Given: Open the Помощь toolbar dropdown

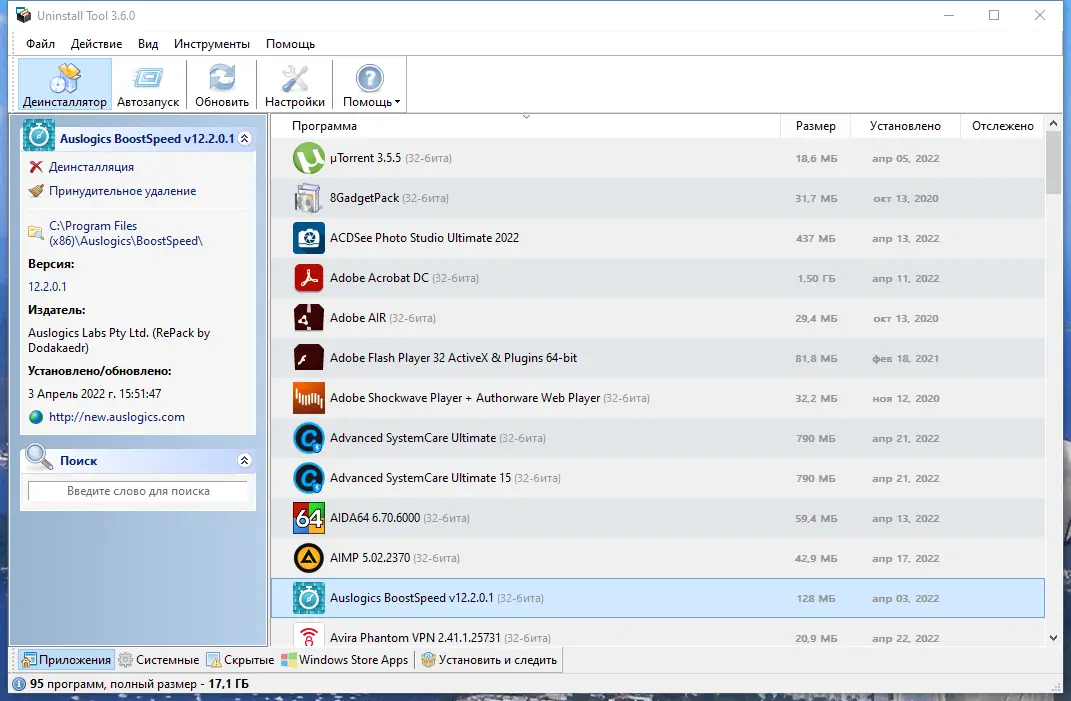Looking at the screenshot, I should coord(370,85).
